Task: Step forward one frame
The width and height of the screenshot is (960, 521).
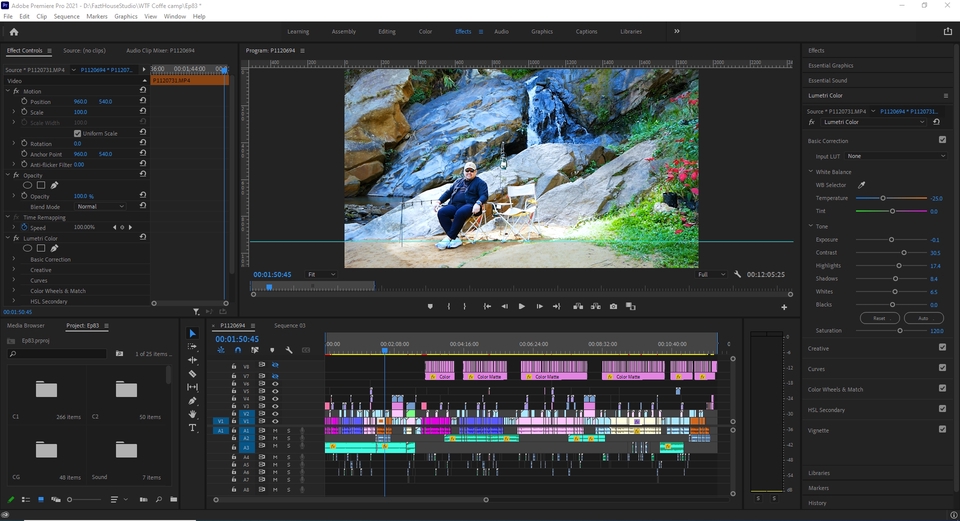Action: tap(539, 306)
